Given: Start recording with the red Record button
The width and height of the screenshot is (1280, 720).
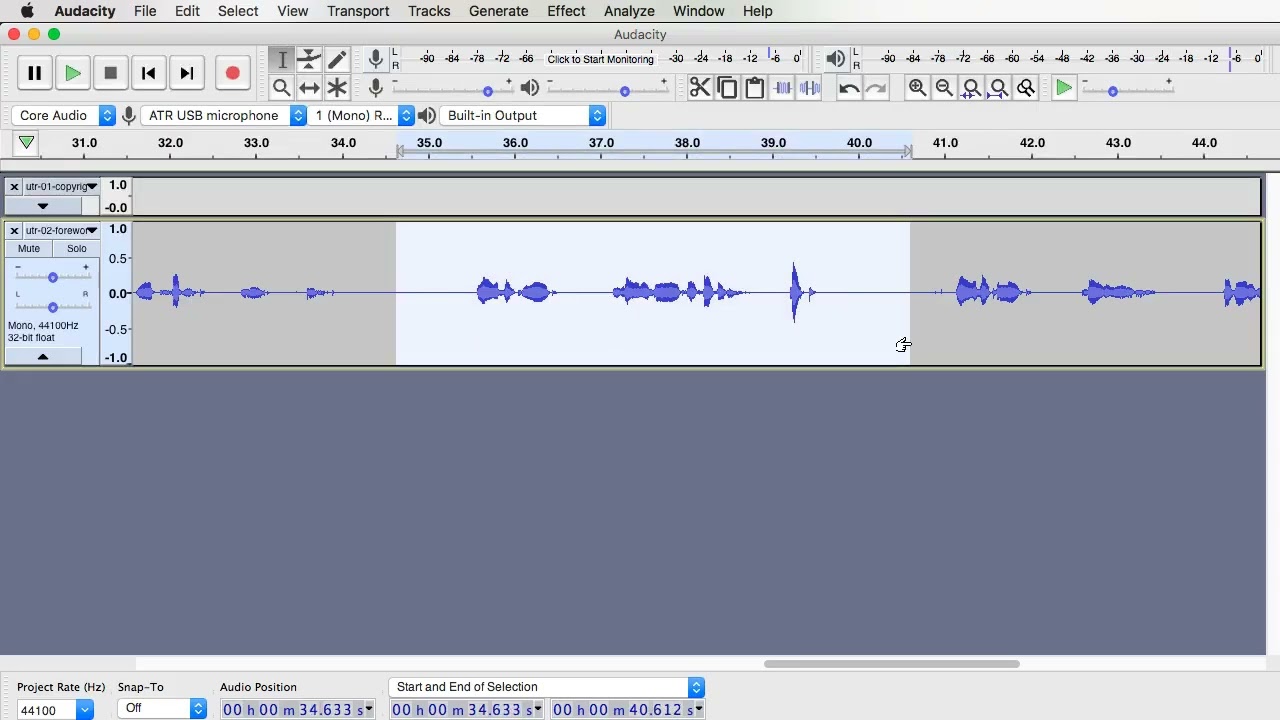Looking at the screenshot, I should point(232,73).
